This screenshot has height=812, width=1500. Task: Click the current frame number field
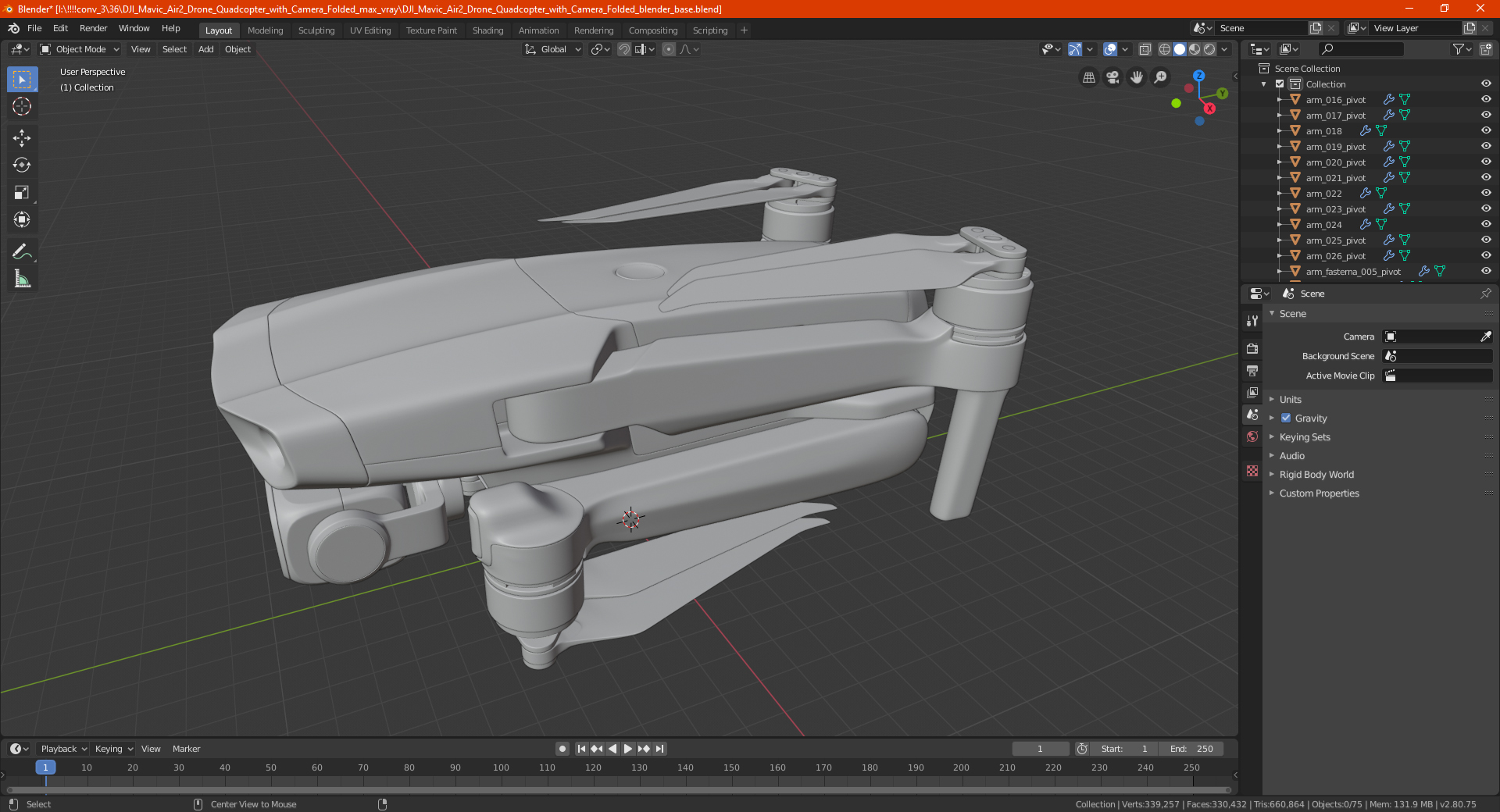pyautogui.click(x=1041, y=749)
